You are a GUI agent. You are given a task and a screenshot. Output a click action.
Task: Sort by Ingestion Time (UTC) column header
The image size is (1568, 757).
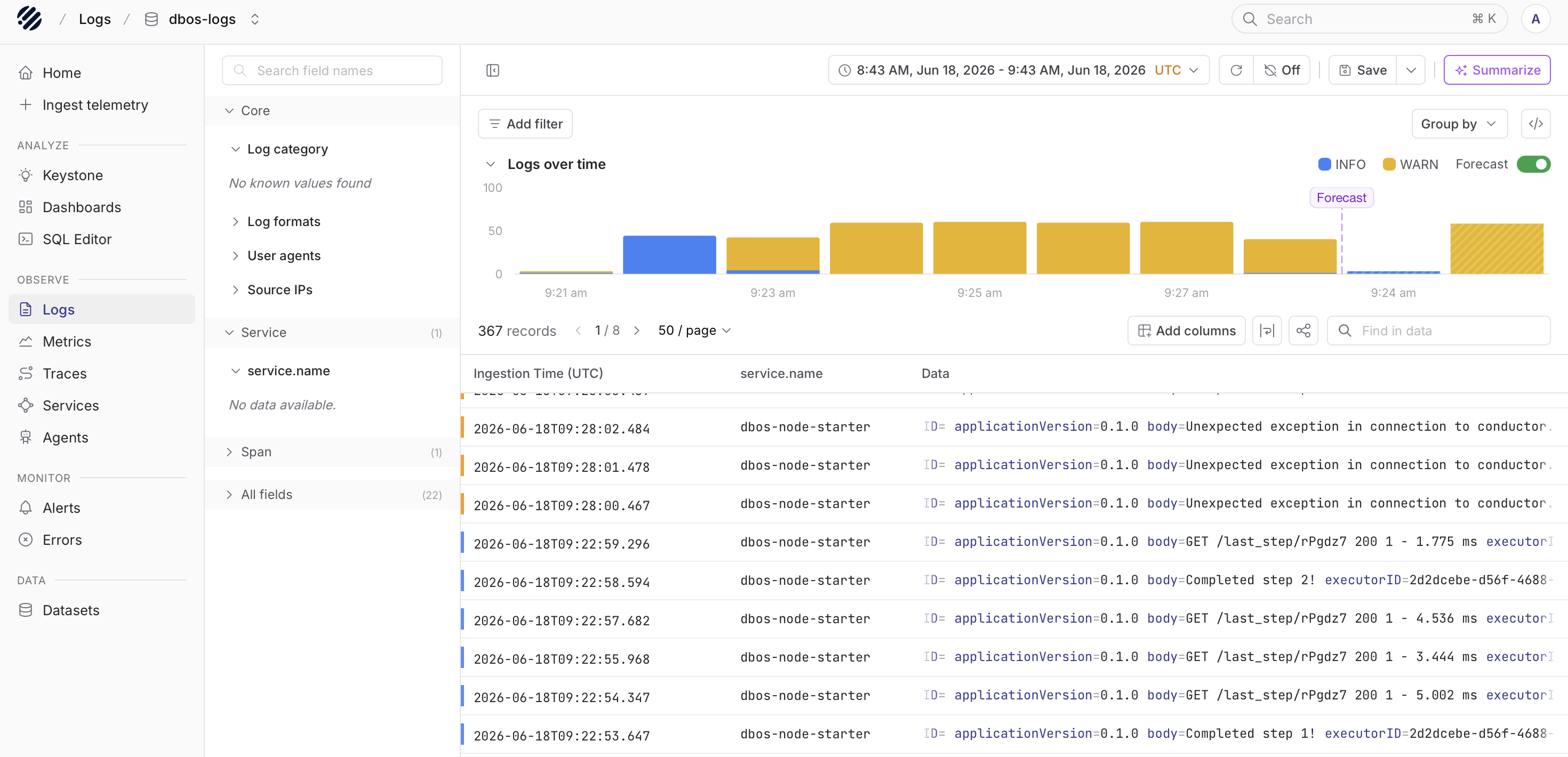pos(538,373)
